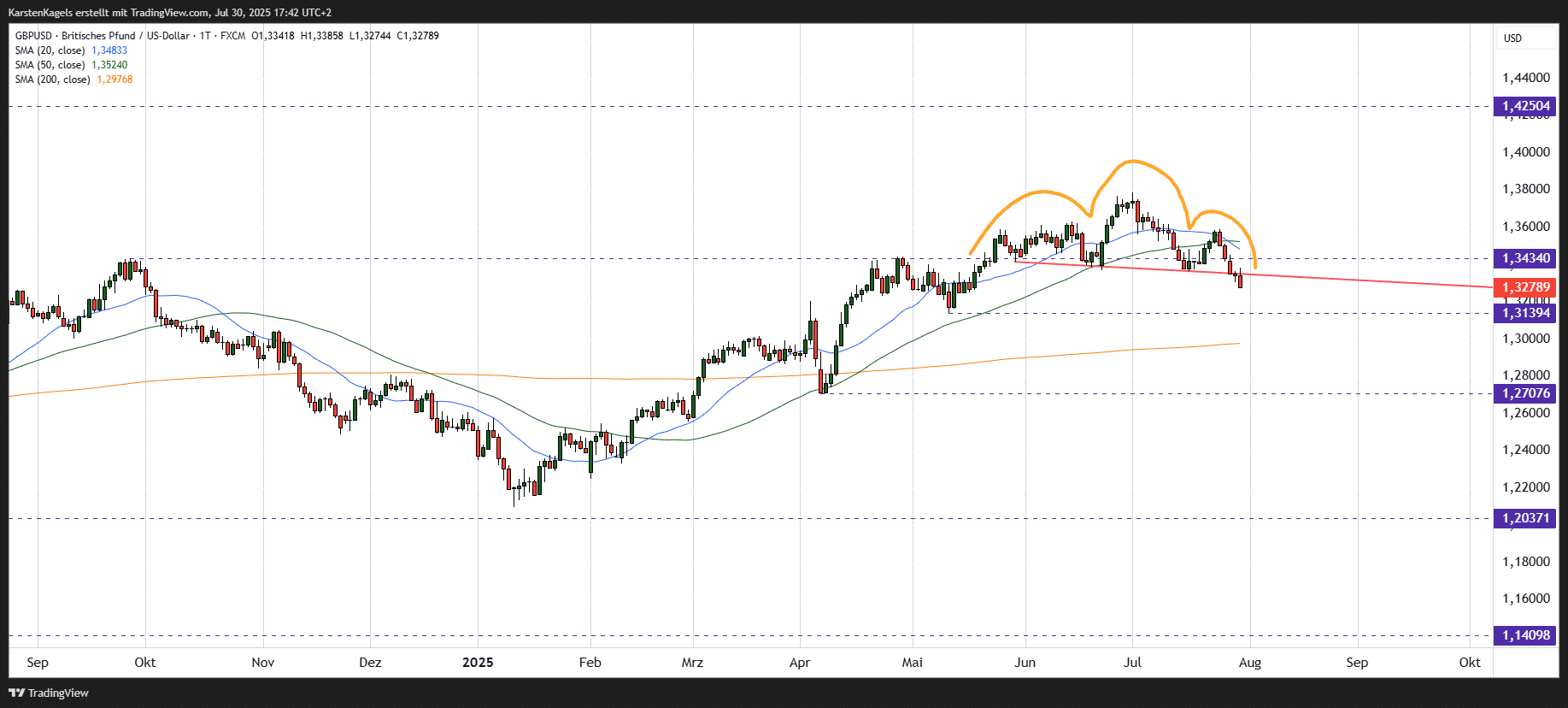Image resolution: width=1568 pixels, height=708 pixels.
Task: Click the SMA 200 value 1,29768
Action: [x=115, y=80]
